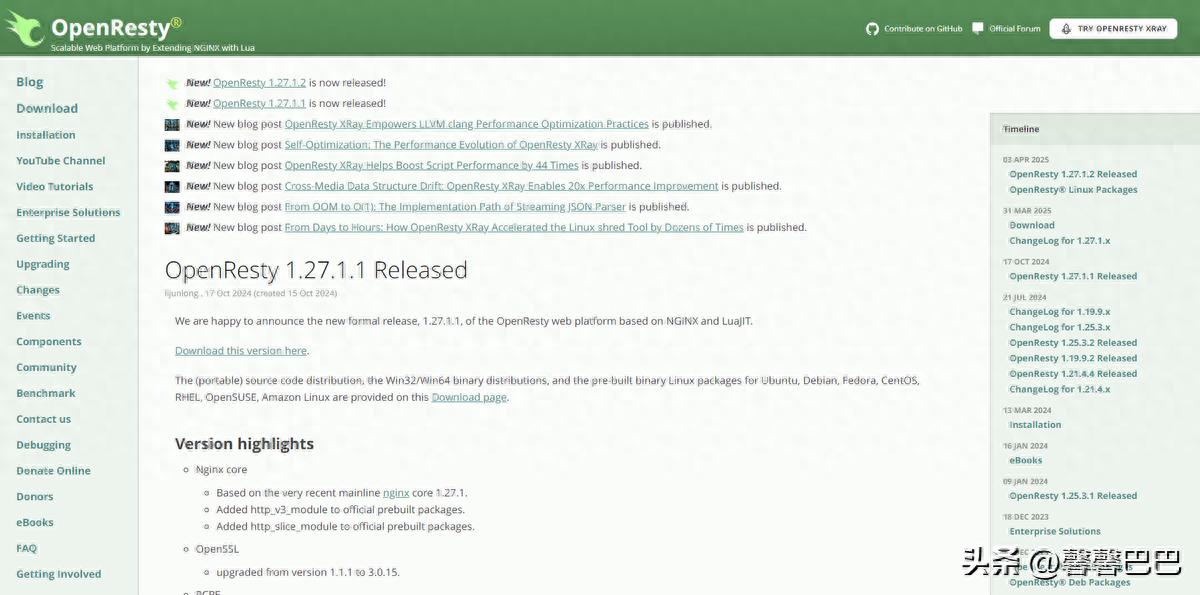Open the OpenResty 1.27.1.1 news link
The width and height of the screenshot is (1200, 595).
pos(259,103)
